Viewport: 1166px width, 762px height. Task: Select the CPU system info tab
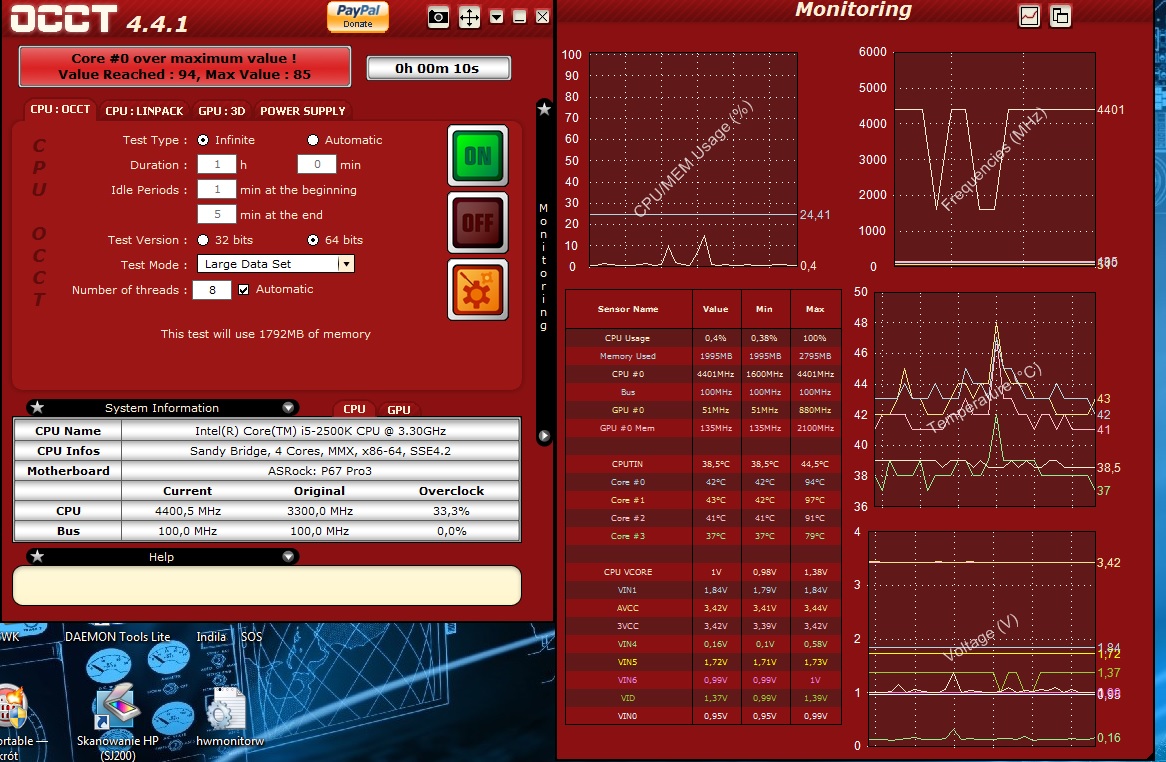[354, 409]
